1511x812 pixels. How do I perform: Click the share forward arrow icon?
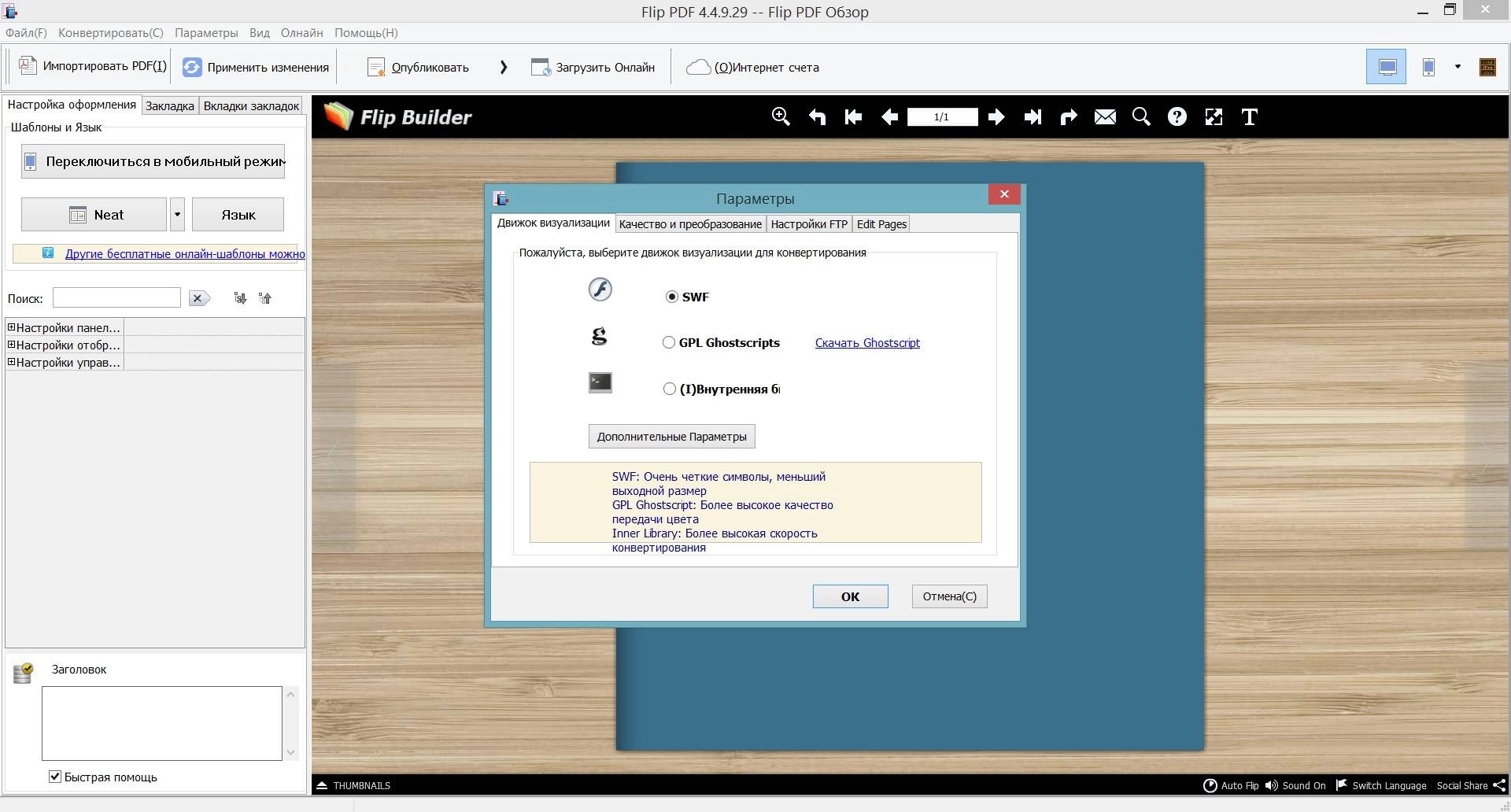[x=1069, y=116]
